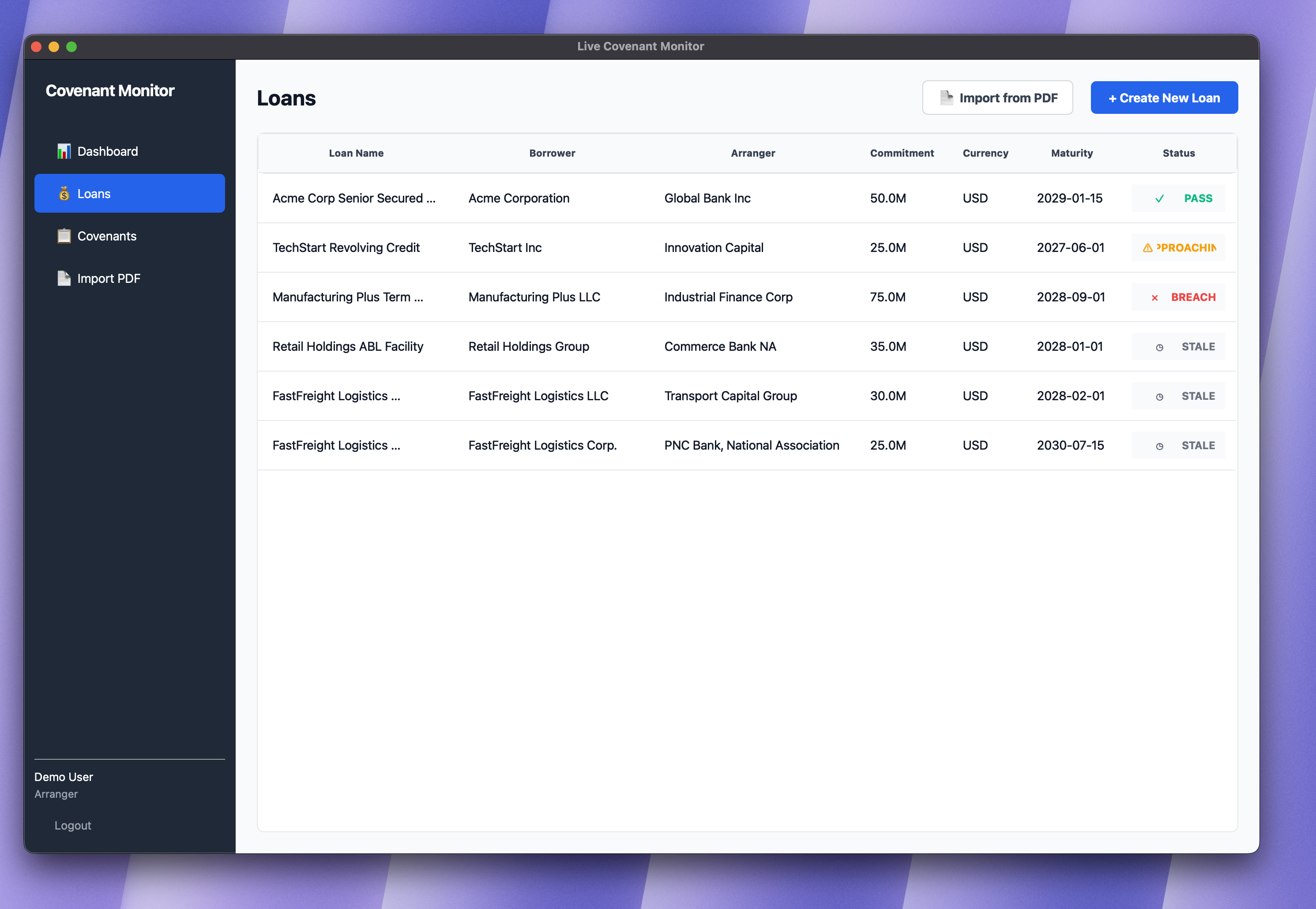Sort by the Commitment column header
This screenshot has width=1316, height=909.
pyautogui.click(x=902, y=153)
